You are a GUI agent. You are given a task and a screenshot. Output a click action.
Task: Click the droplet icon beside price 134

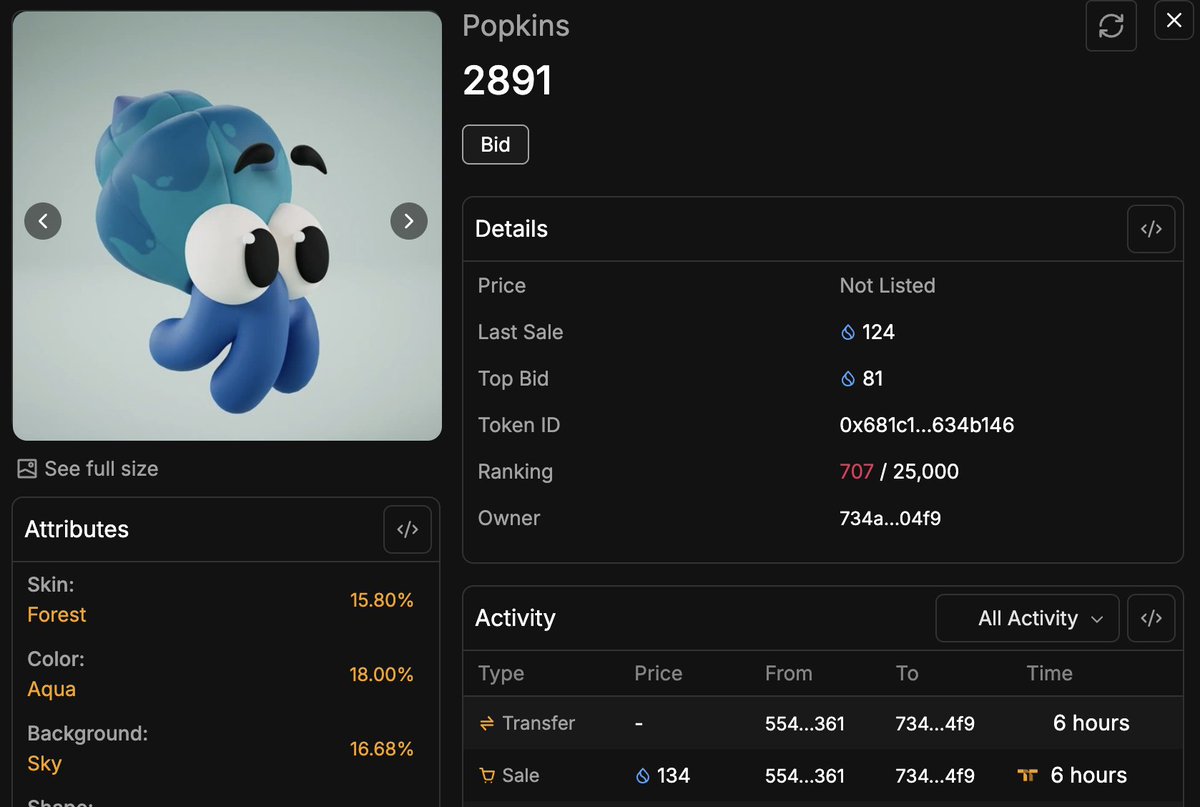(643, 775)
